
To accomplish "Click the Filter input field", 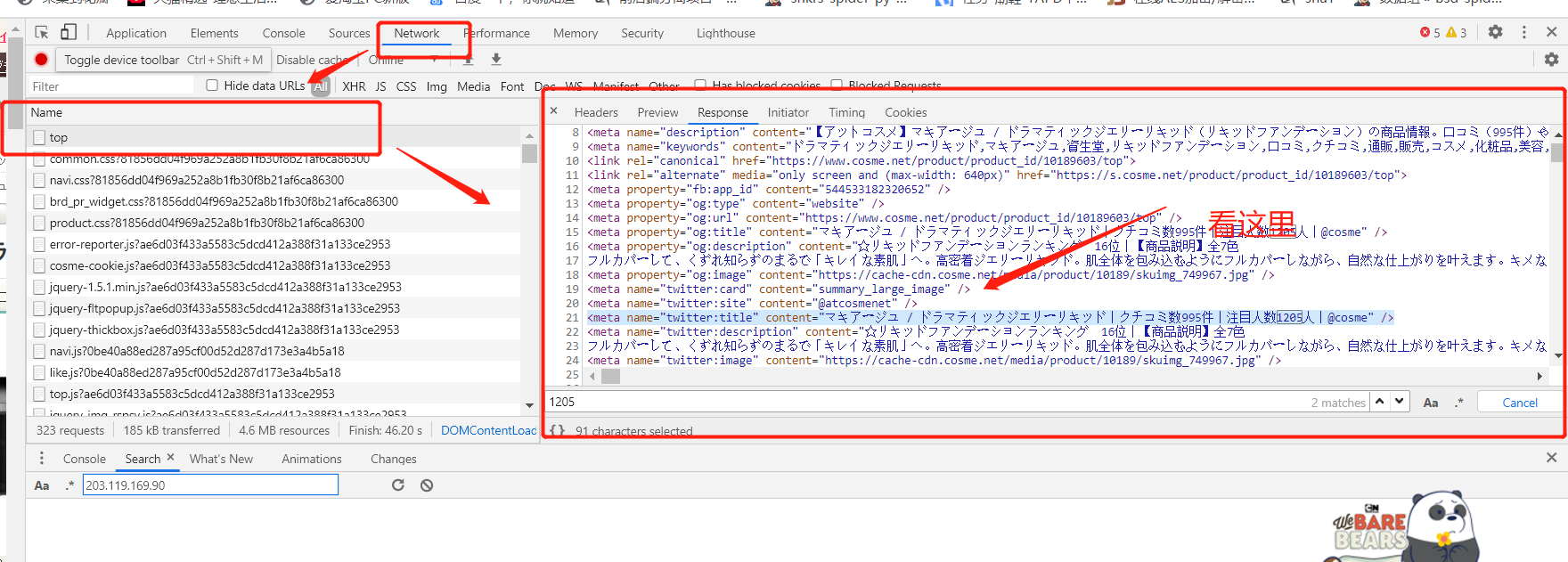I will (x=111, y=86).
